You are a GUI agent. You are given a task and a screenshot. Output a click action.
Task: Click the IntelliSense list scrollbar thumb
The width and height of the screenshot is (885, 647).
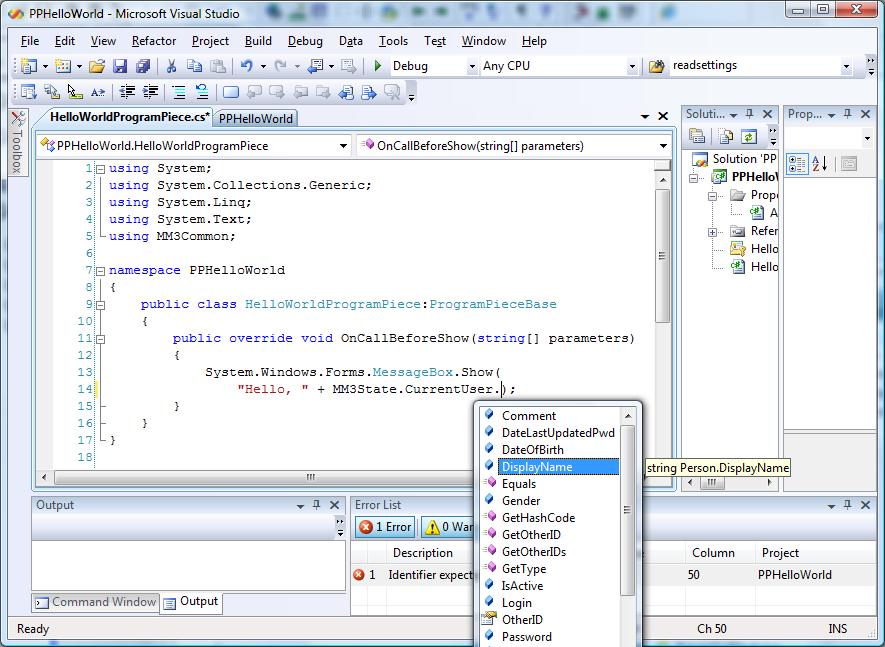click(627, 510)
